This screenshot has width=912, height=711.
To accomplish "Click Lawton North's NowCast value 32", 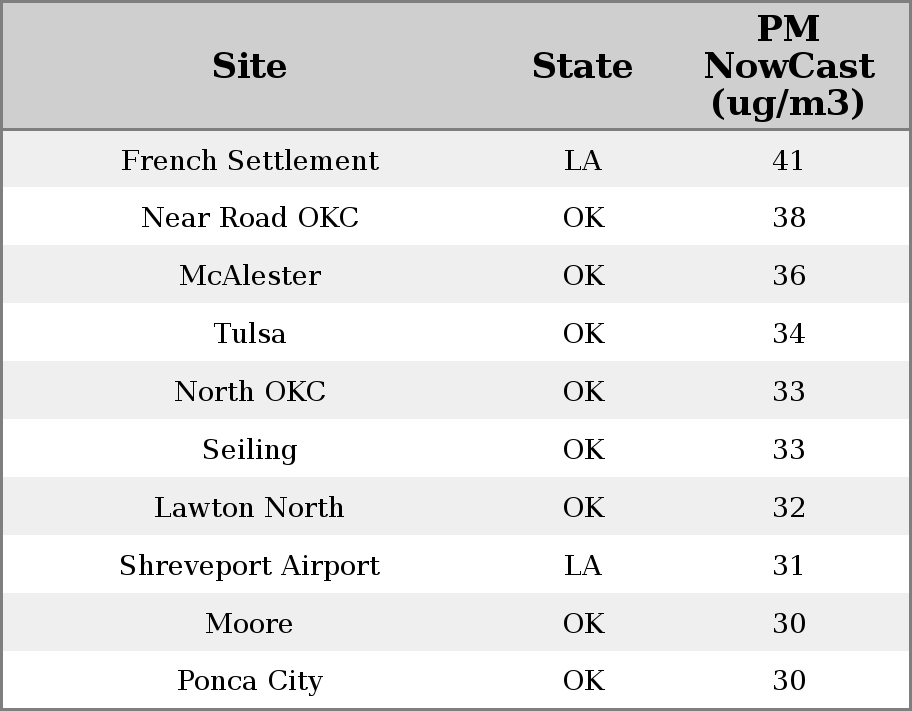I will pos(788,508).
